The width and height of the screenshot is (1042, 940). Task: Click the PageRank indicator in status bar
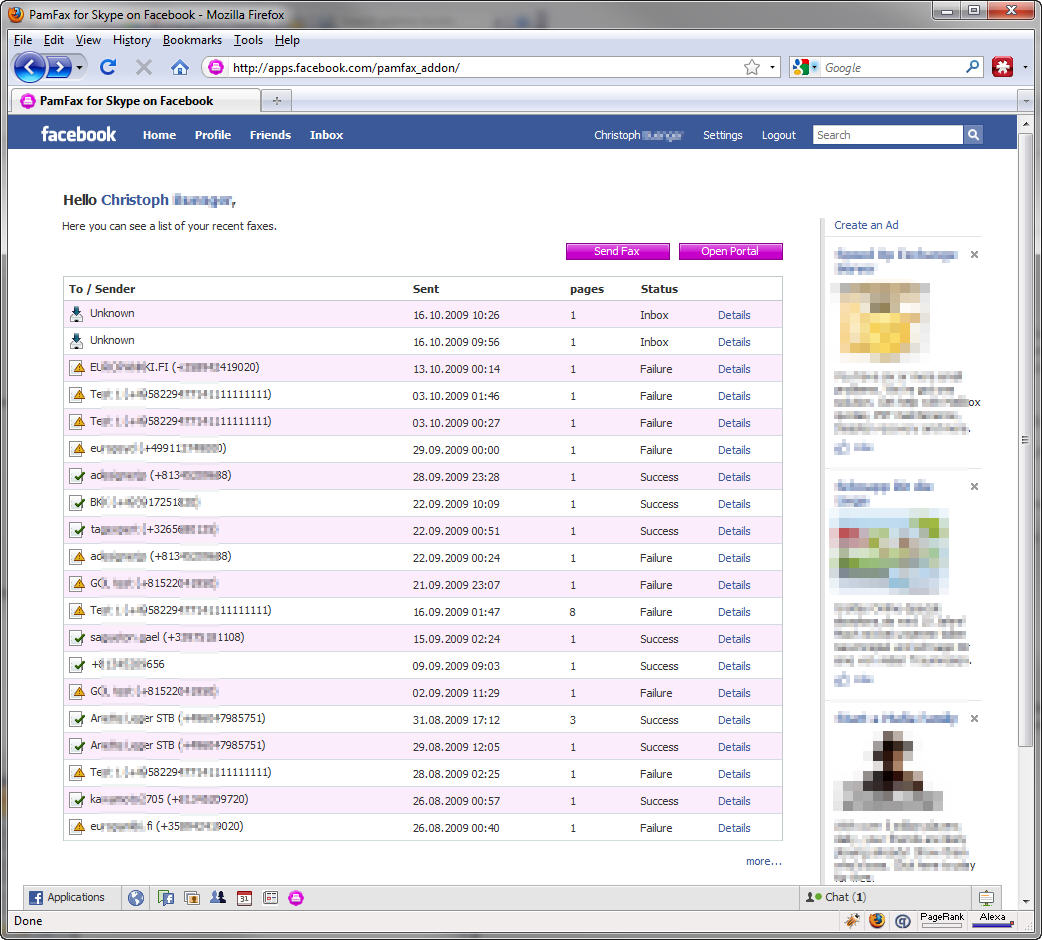(x=942, y=920)
